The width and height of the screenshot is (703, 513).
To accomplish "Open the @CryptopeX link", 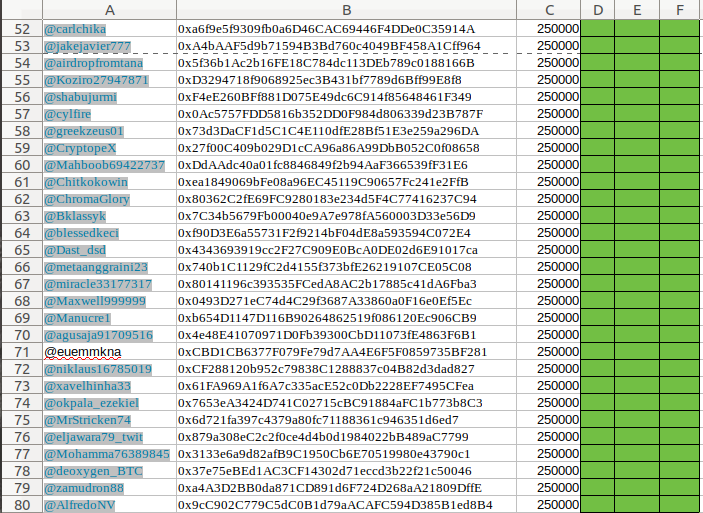I will click(80, 148).
